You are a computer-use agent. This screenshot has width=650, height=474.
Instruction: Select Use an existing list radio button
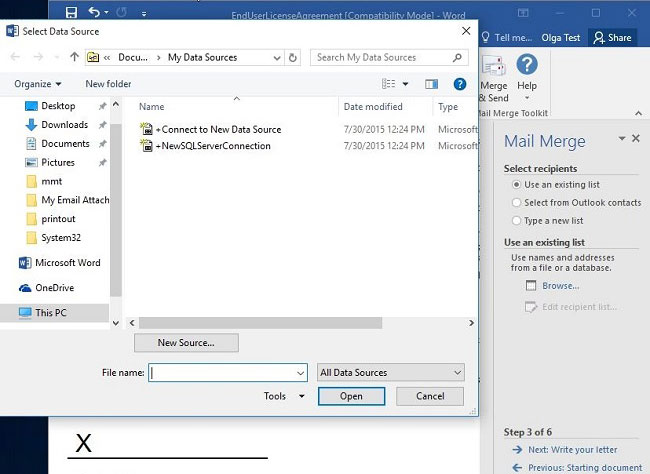click(x=516, y=185)
